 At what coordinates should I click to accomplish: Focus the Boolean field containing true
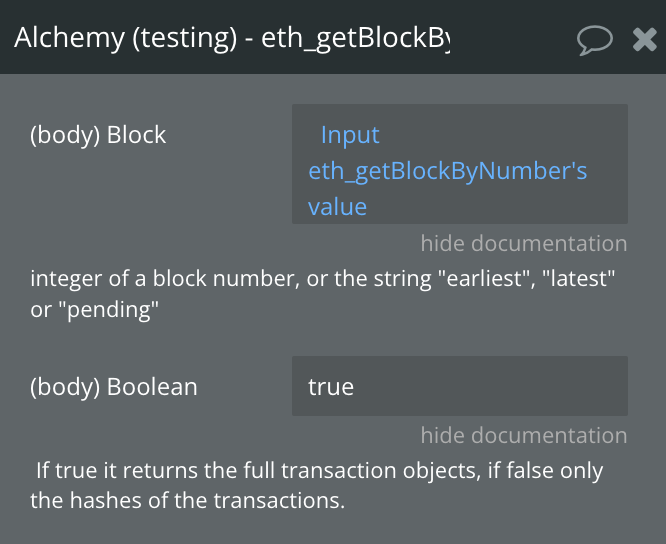pos(460,386)
